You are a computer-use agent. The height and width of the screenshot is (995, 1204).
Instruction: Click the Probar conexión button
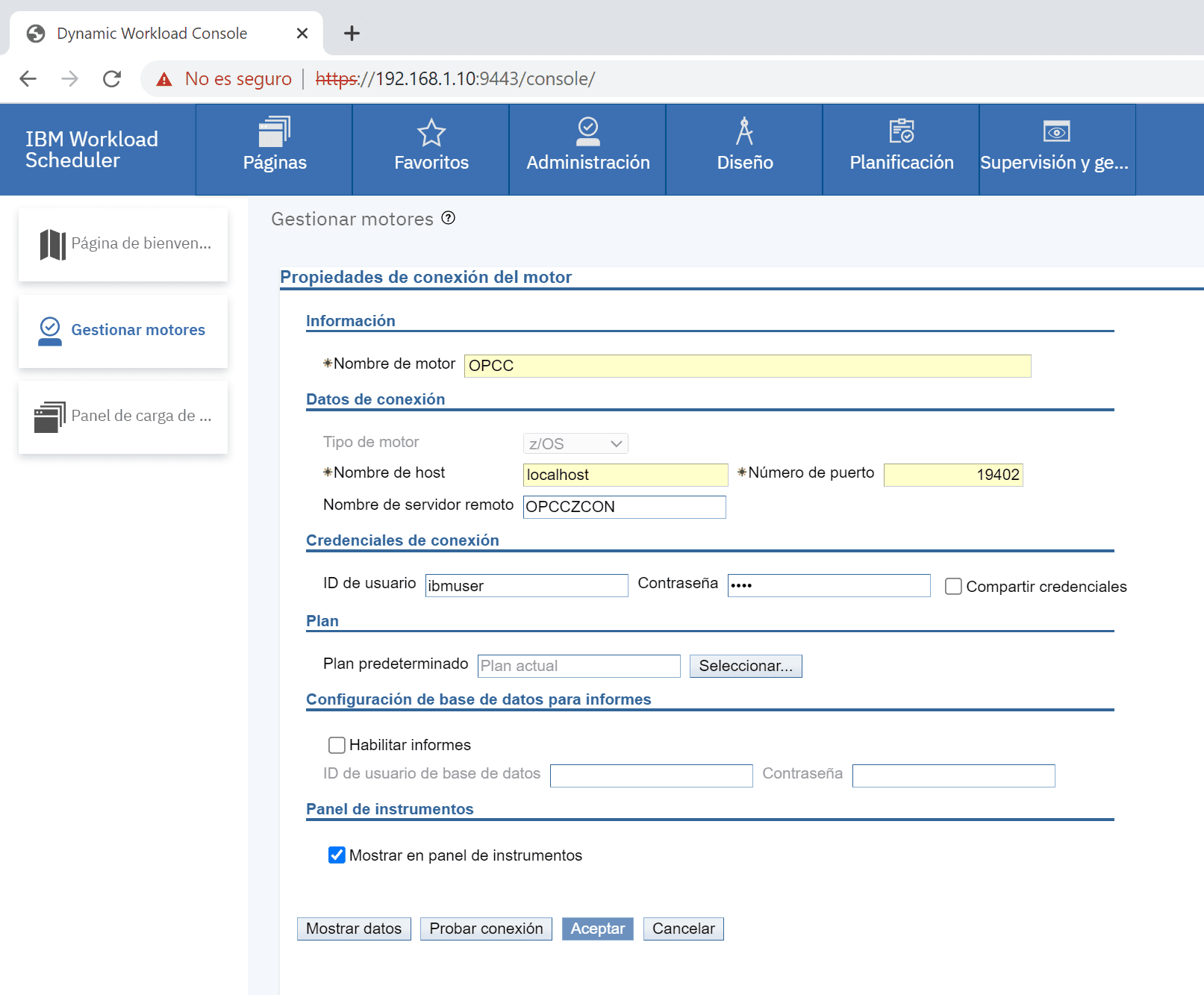coord(486,929)
